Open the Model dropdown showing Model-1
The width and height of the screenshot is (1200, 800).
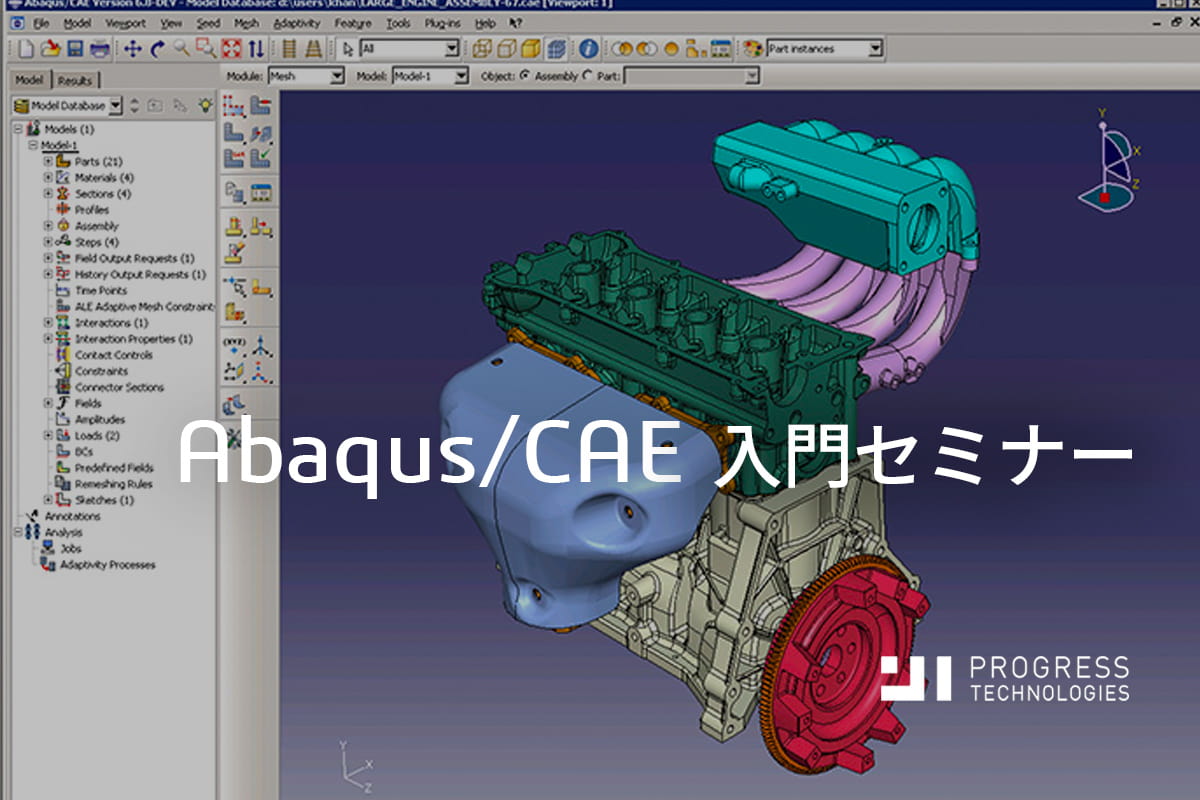[430, 76]
